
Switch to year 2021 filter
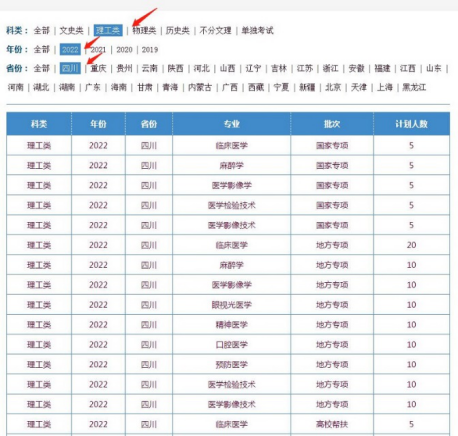(x=98, y=50)
